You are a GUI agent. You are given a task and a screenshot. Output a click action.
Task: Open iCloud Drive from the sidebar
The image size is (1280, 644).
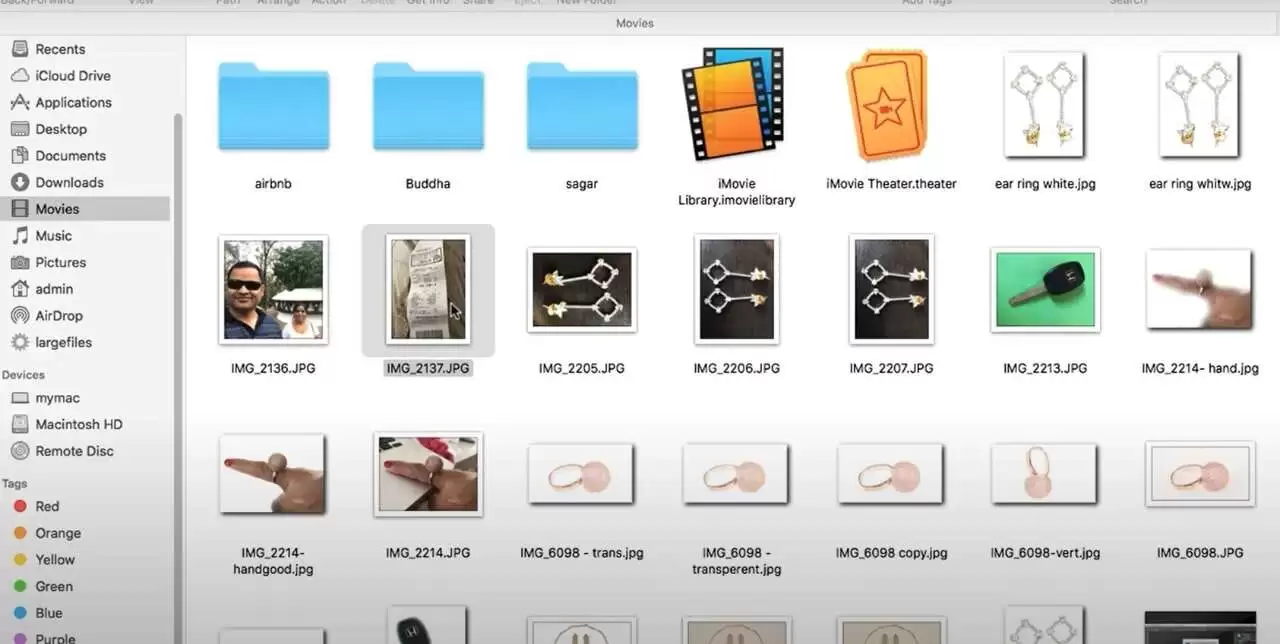72,76
